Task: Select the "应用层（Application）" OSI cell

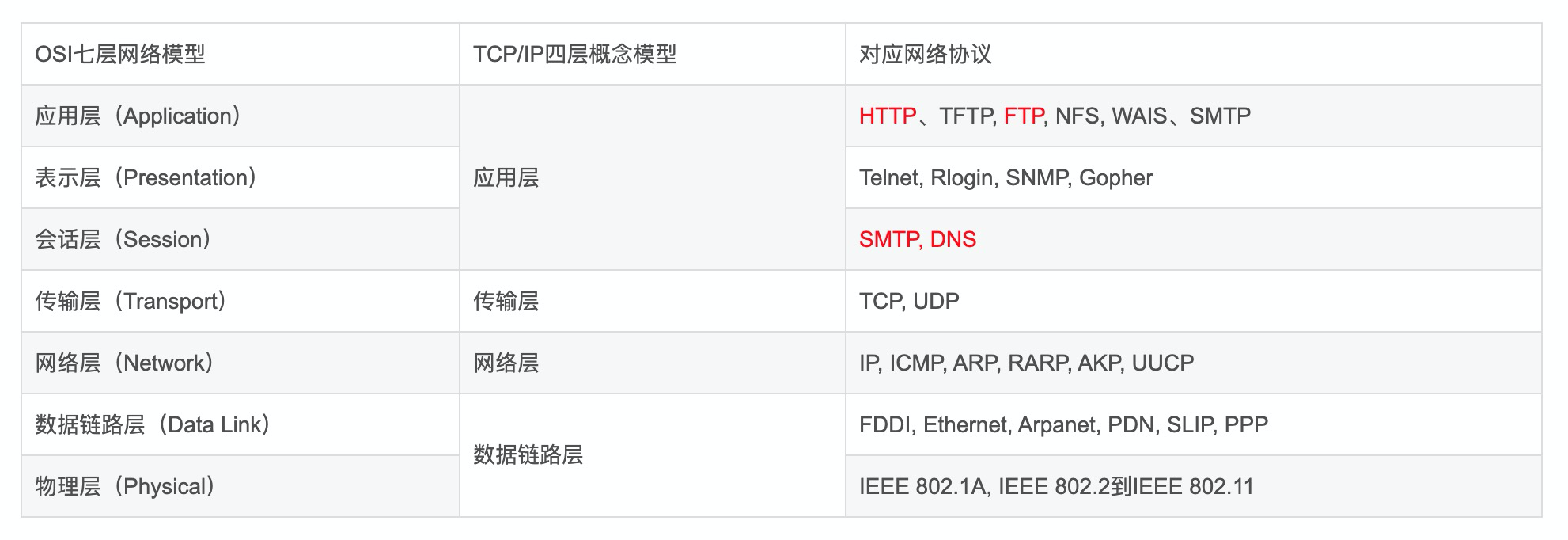Action: [138, 116]
